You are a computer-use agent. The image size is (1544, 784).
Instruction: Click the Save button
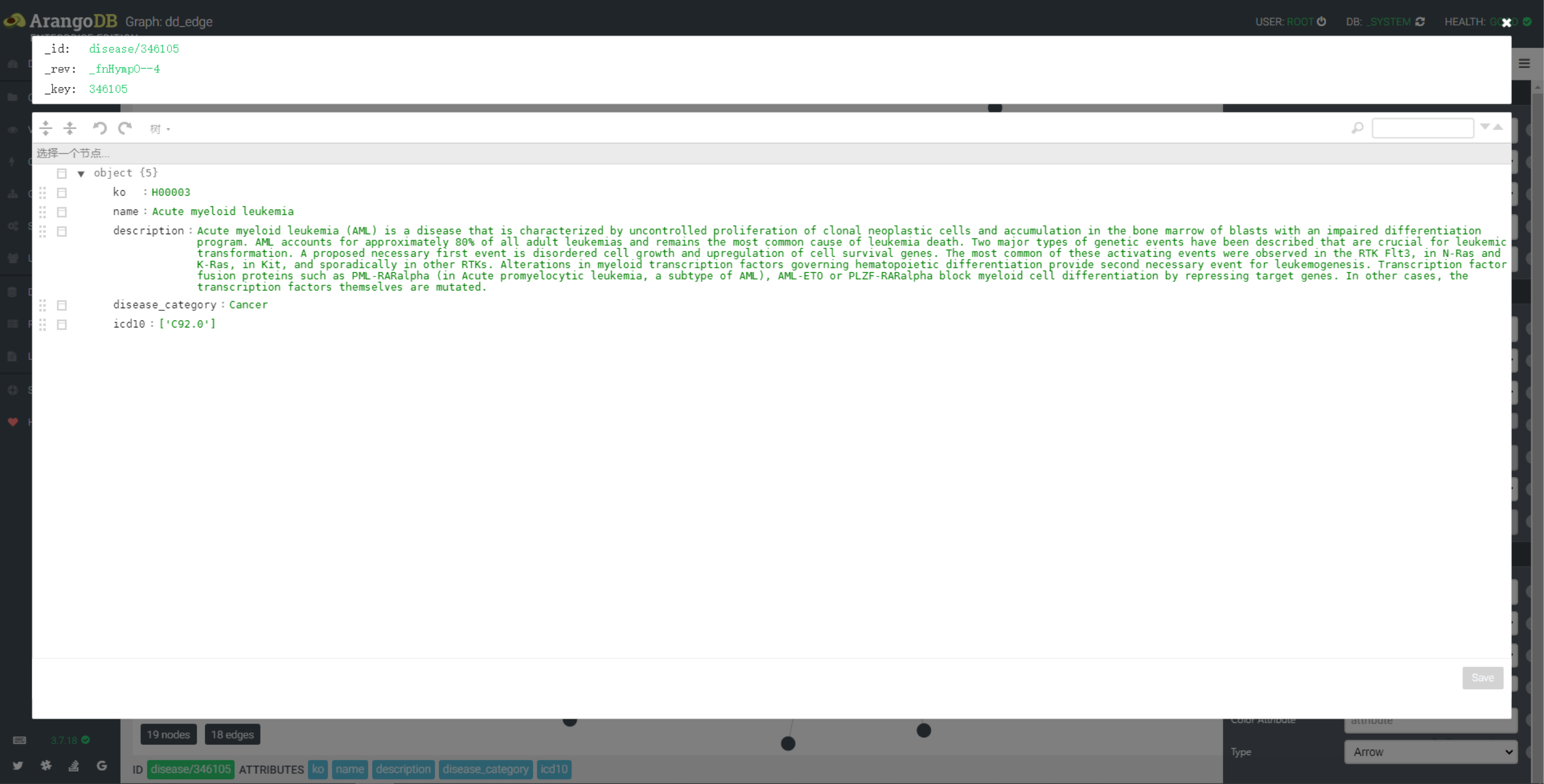(1482, 678)
